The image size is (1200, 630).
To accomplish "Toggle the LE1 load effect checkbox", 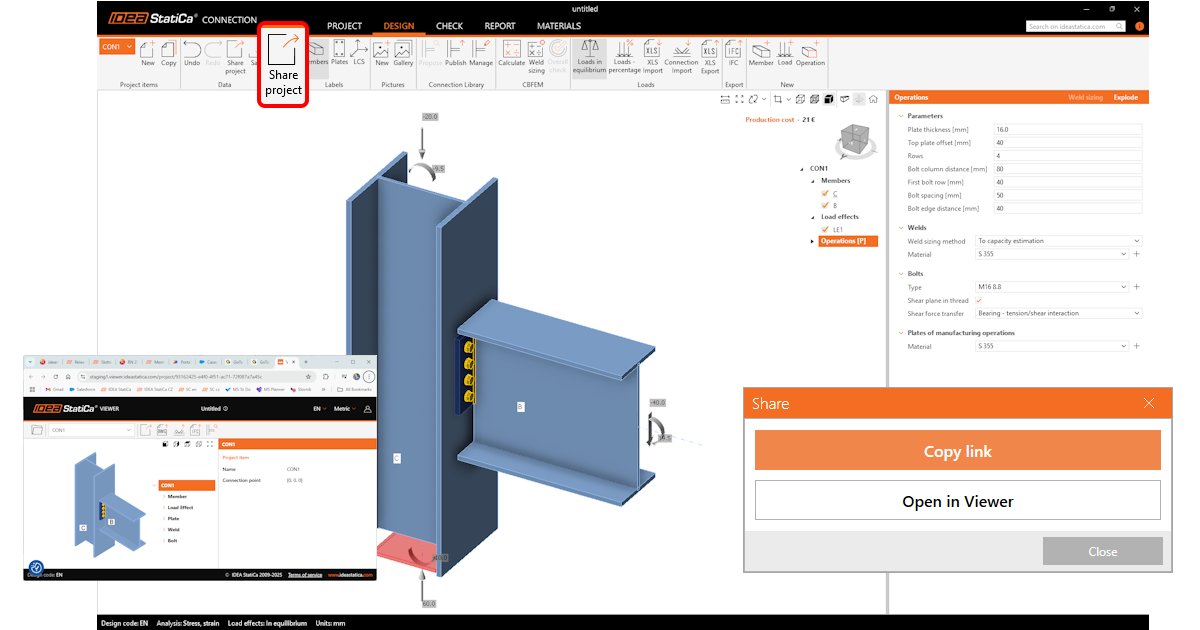I will 825,229.
